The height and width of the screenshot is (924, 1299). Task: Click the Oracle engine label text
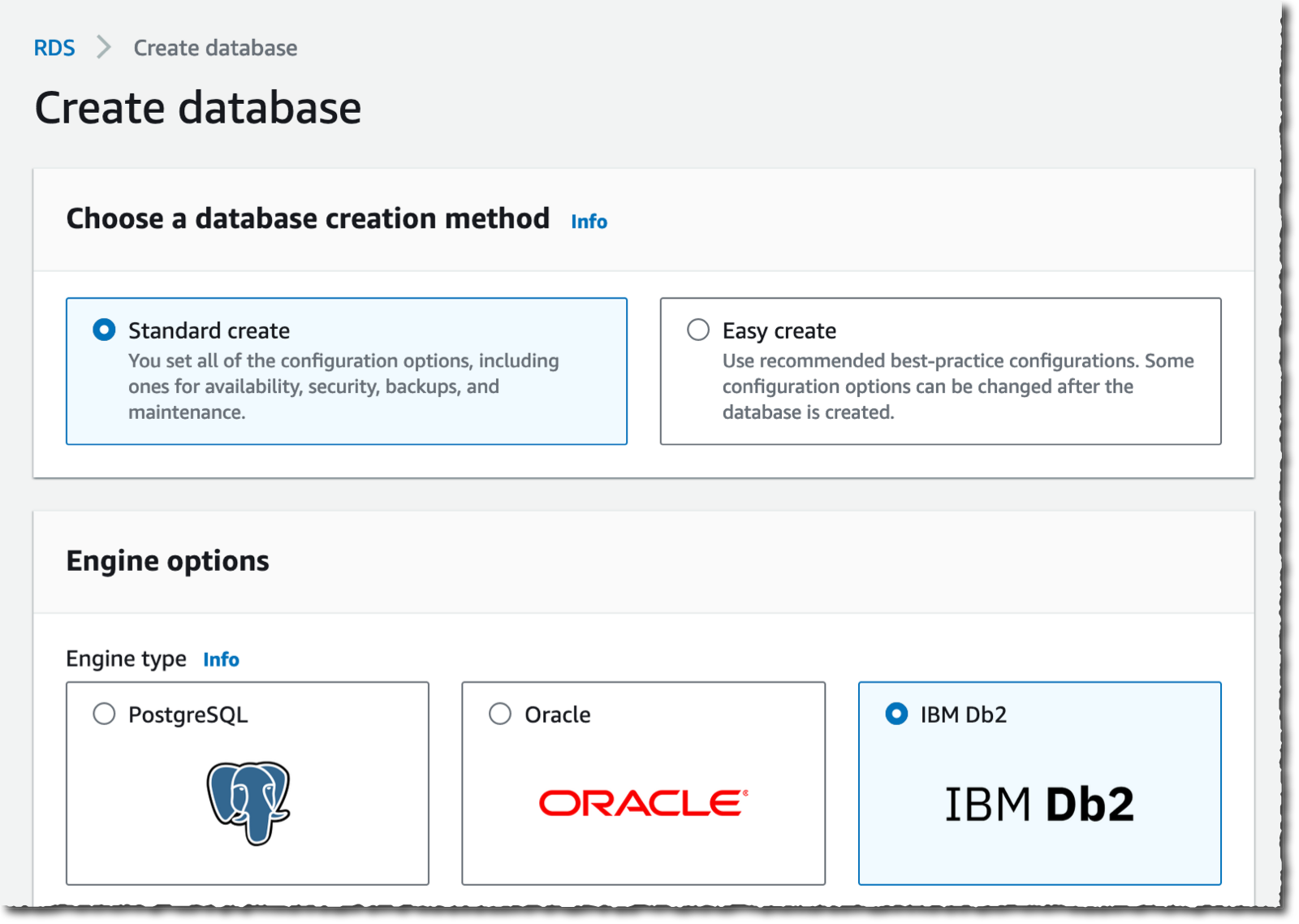tap(557, 715)
